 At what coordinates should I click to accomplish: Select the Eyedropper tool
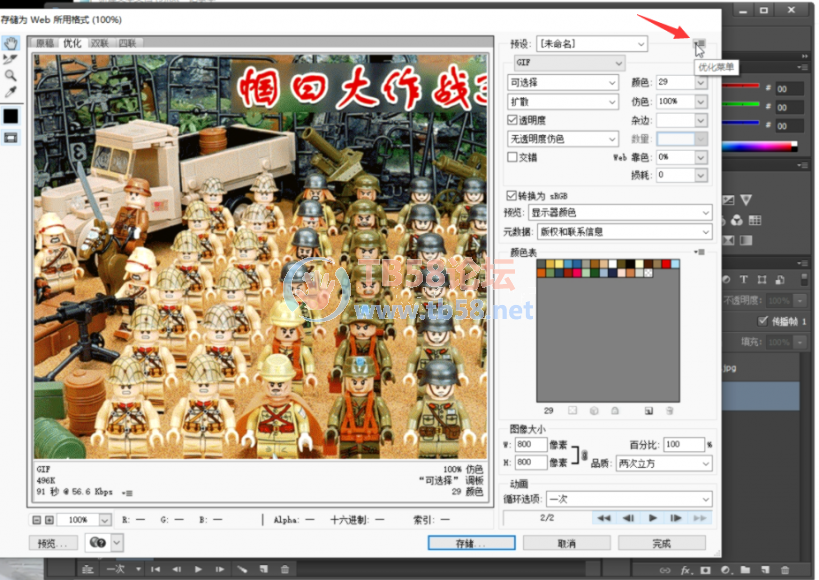[10, 92]
